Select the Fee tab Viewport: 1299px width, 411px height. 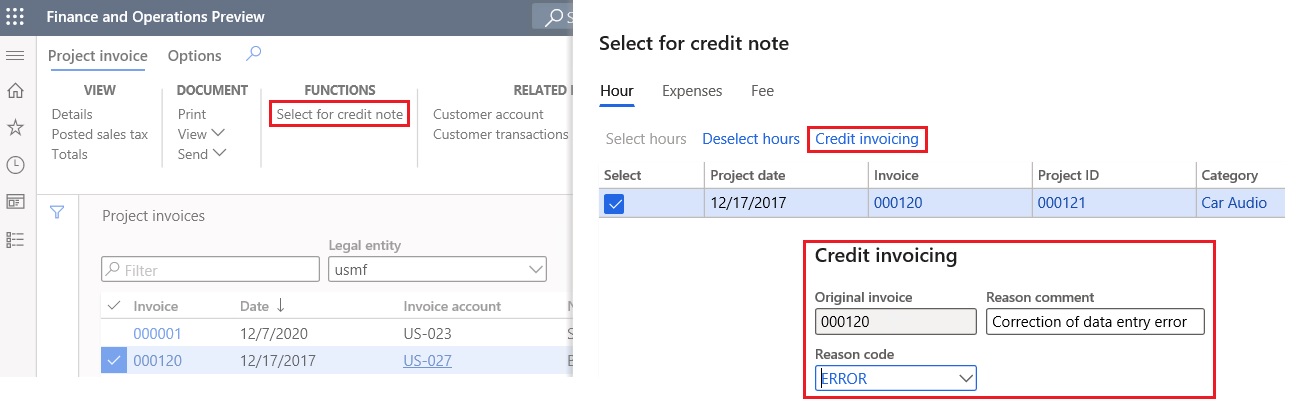(762, 91)
